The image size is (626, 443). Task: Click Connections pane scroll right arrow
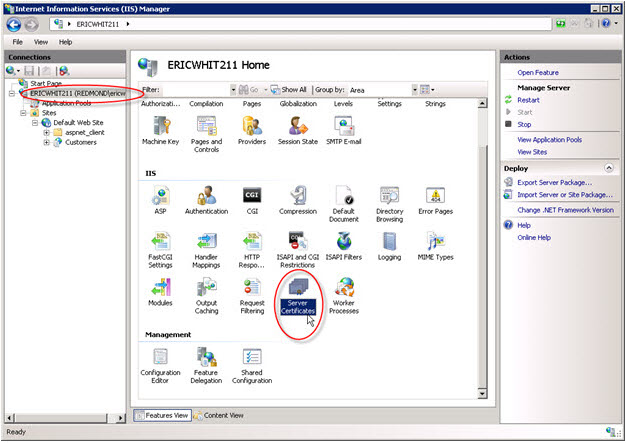(x=120, y=418)
